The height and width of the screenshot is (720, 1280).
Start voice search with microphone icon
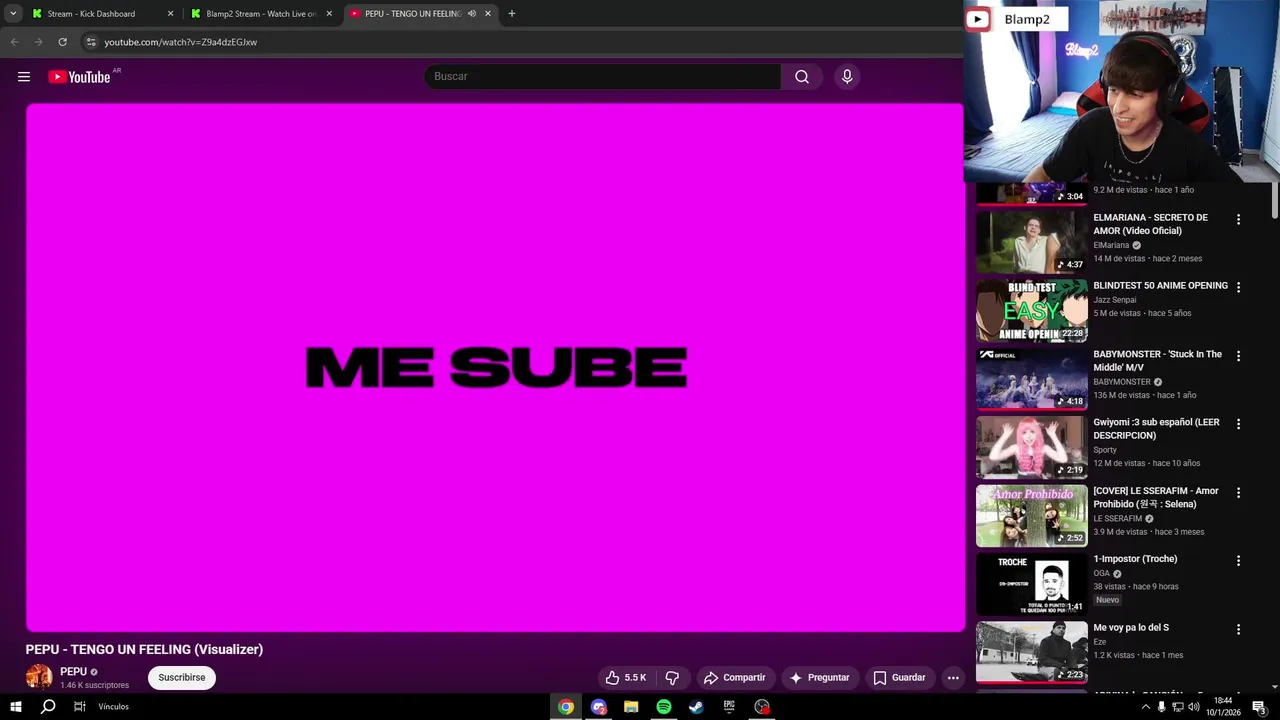point(847,76)
